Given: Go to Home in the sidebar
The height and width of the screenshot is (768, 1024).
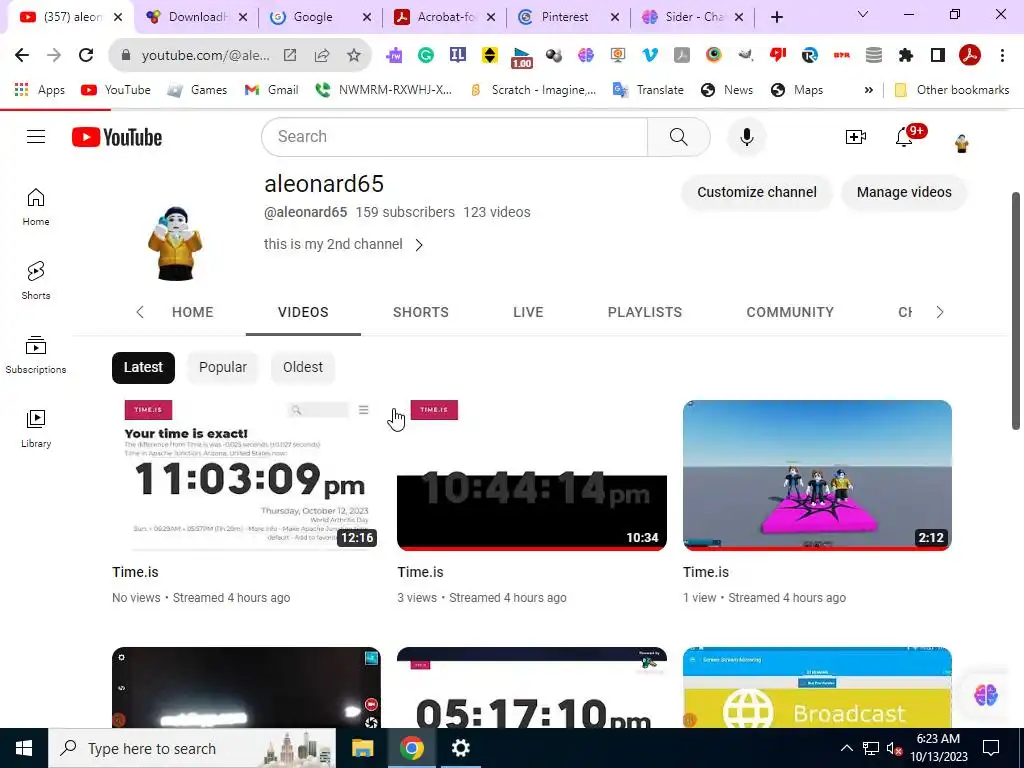Looking at the screenshot, I should pos(36,207).
